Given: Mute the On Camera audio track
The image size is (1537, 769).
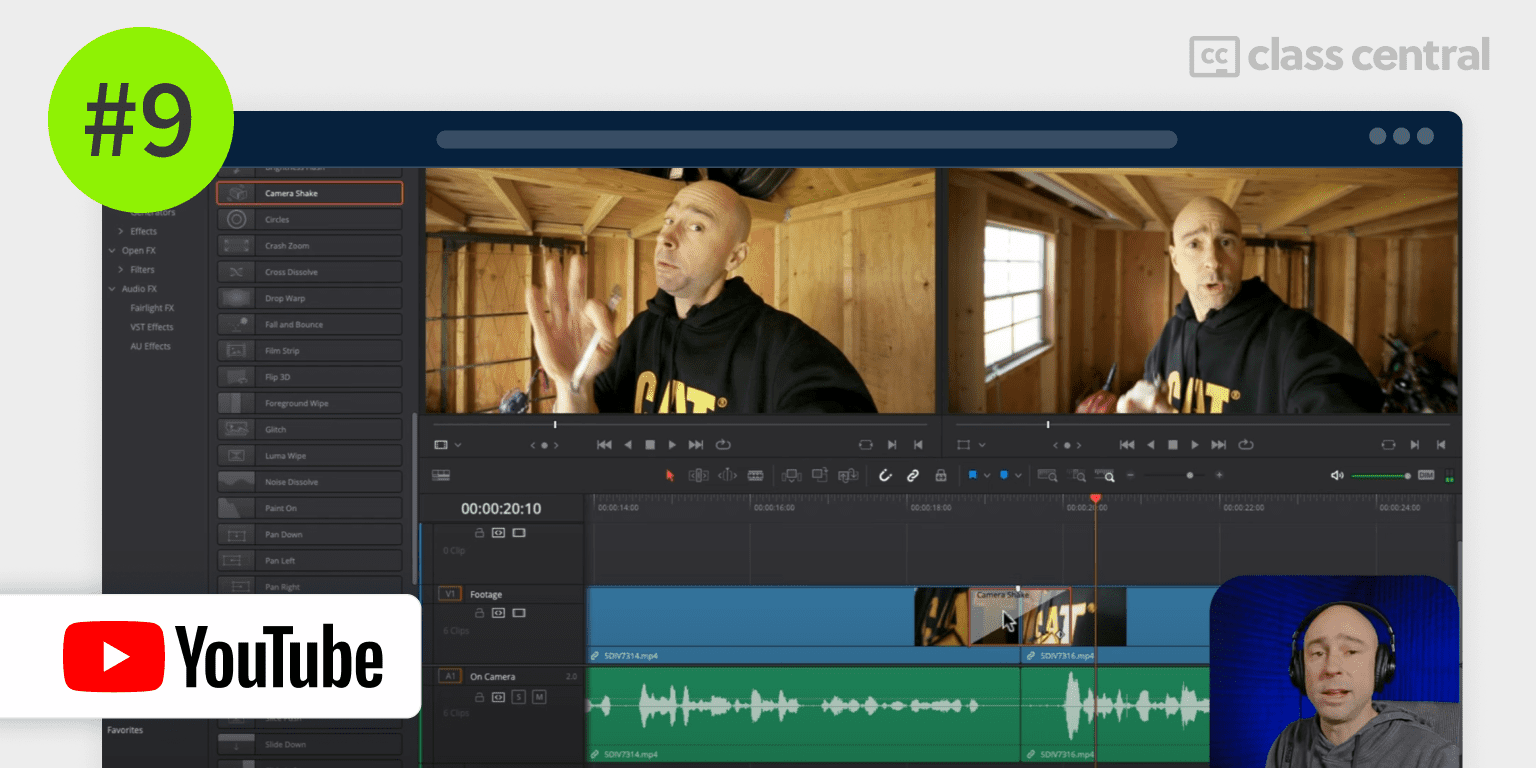Looking at the screenshot, I should tap(539, 696).
